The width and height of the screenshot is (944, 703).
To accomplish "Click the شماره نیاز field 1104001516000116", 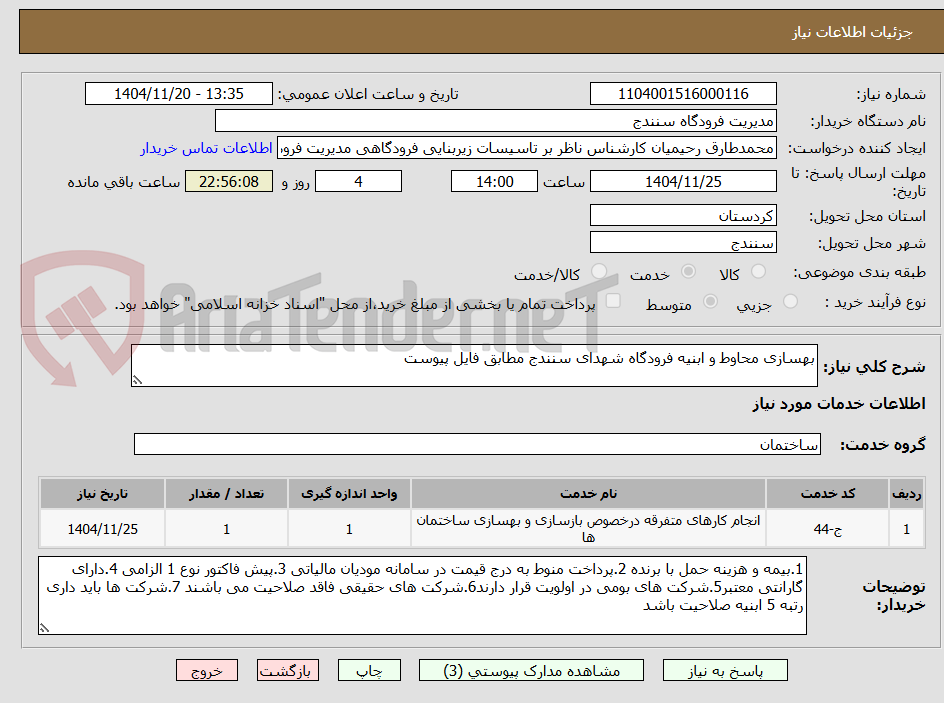I will [683, 94].
